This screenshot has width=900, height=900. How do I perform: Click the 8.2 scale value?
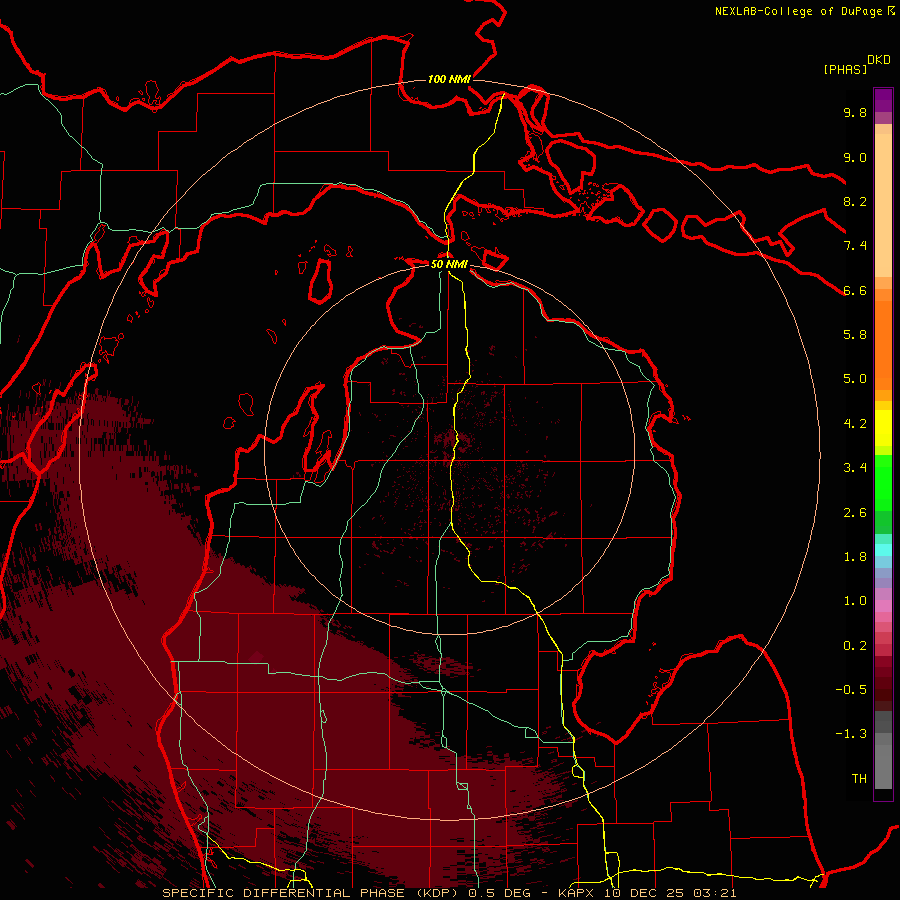855,201
